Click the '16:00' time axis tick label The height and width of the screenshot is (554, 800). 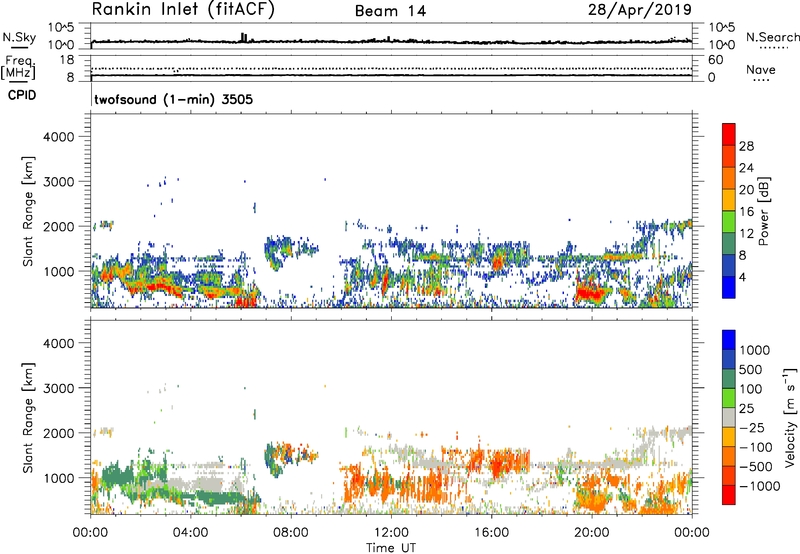point(491,533)
